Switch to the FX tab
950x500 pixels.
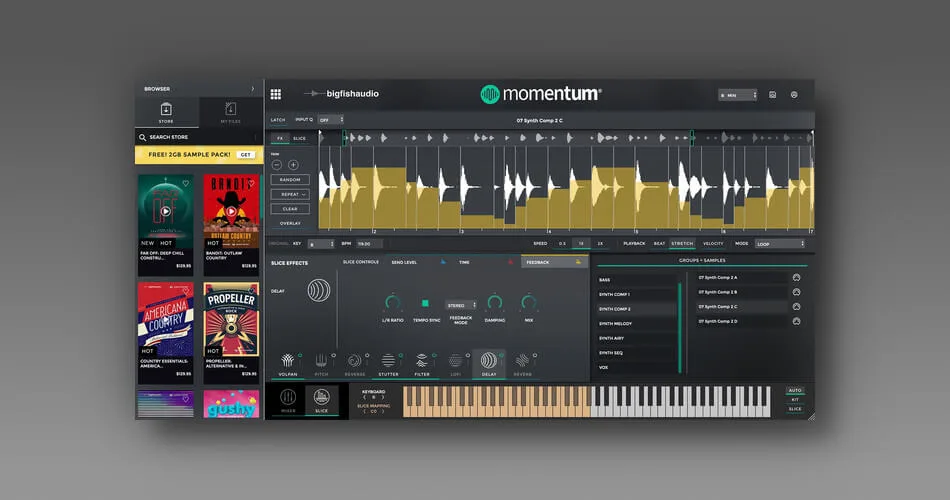(x=280, y=139)
